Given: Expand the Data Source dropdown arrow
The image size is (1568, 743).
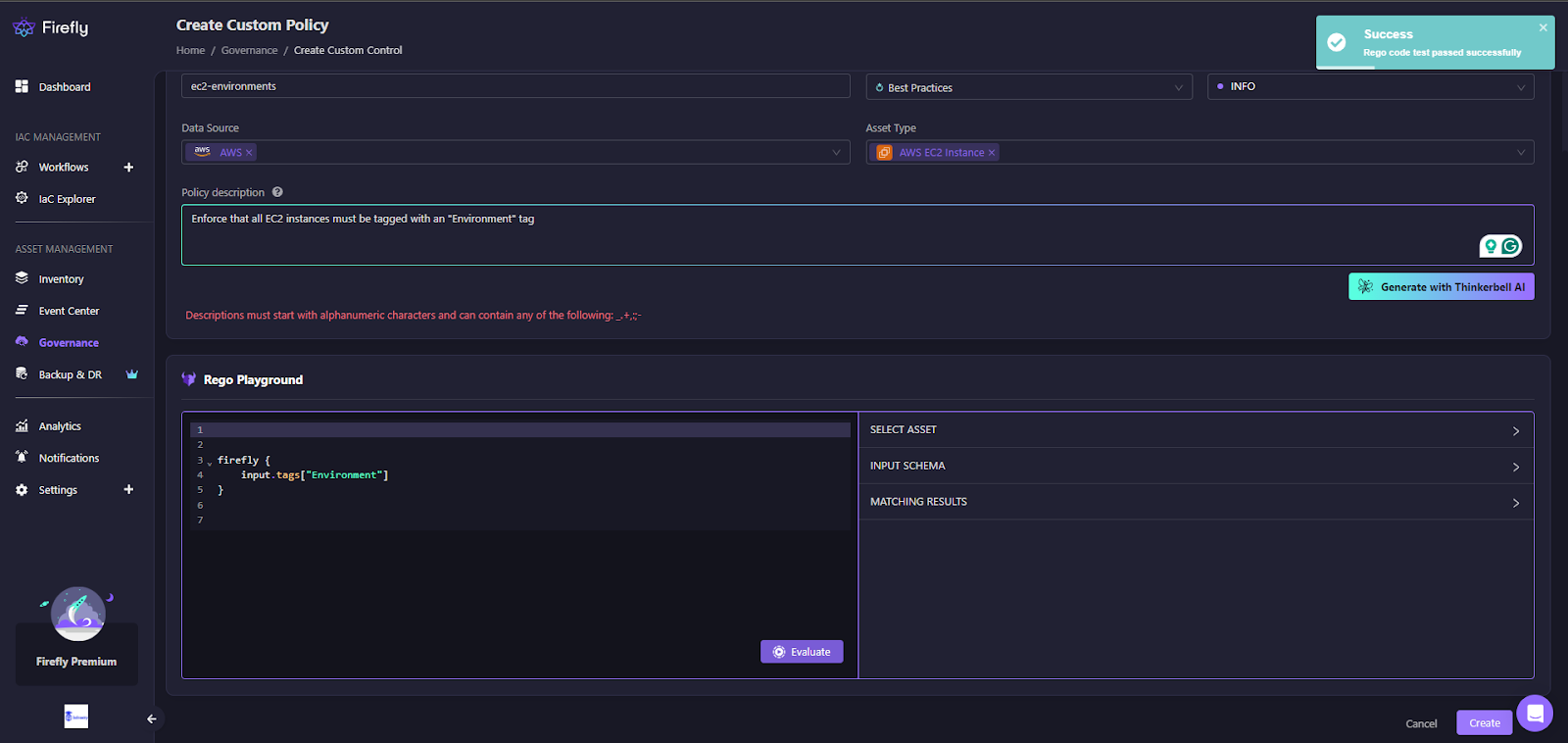Looking at the screenshot, I should tap(836, 152).
